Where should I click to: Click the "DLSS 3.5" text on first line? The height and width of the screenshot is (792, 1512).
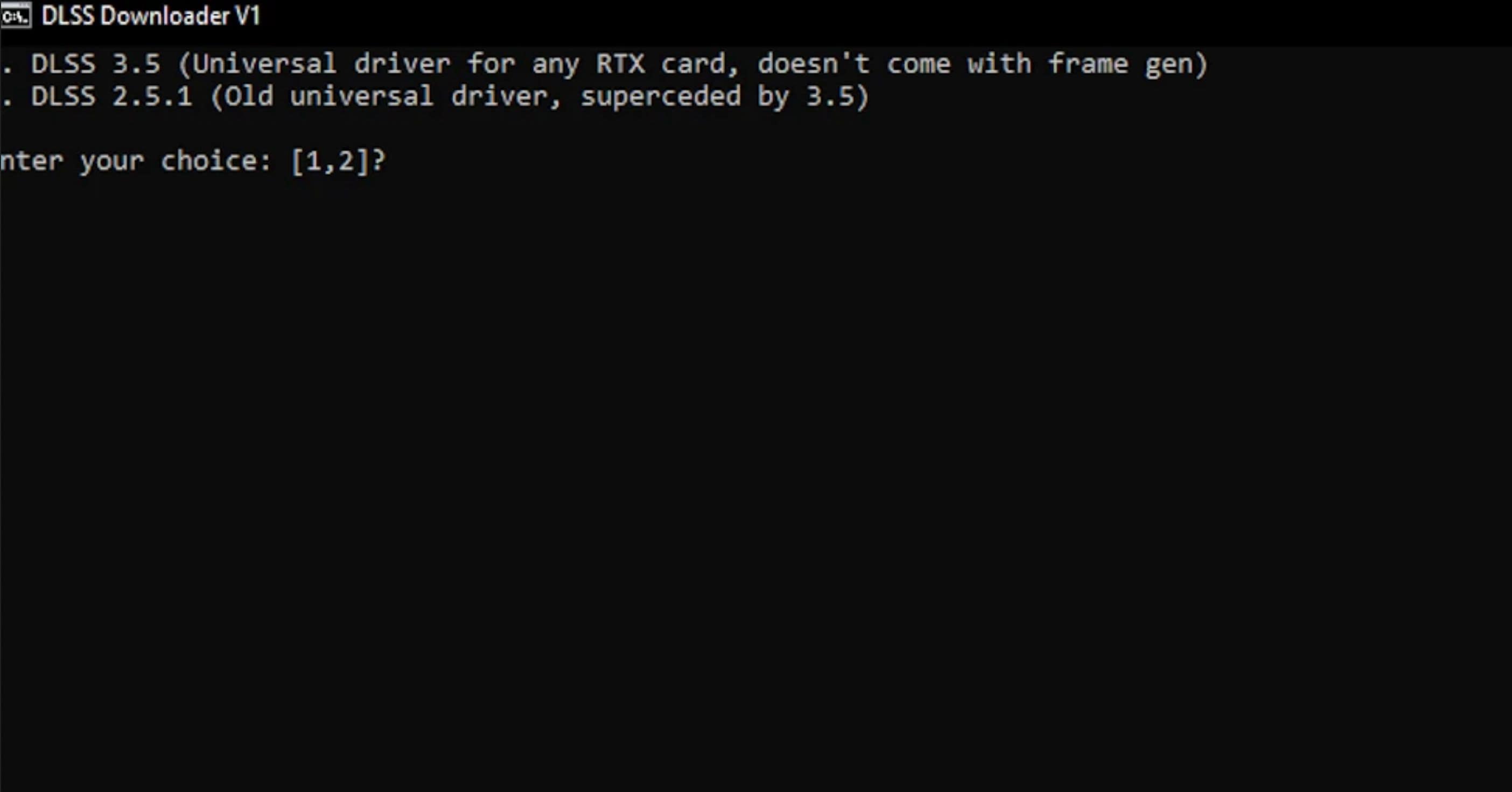click(x=95, y=64)
